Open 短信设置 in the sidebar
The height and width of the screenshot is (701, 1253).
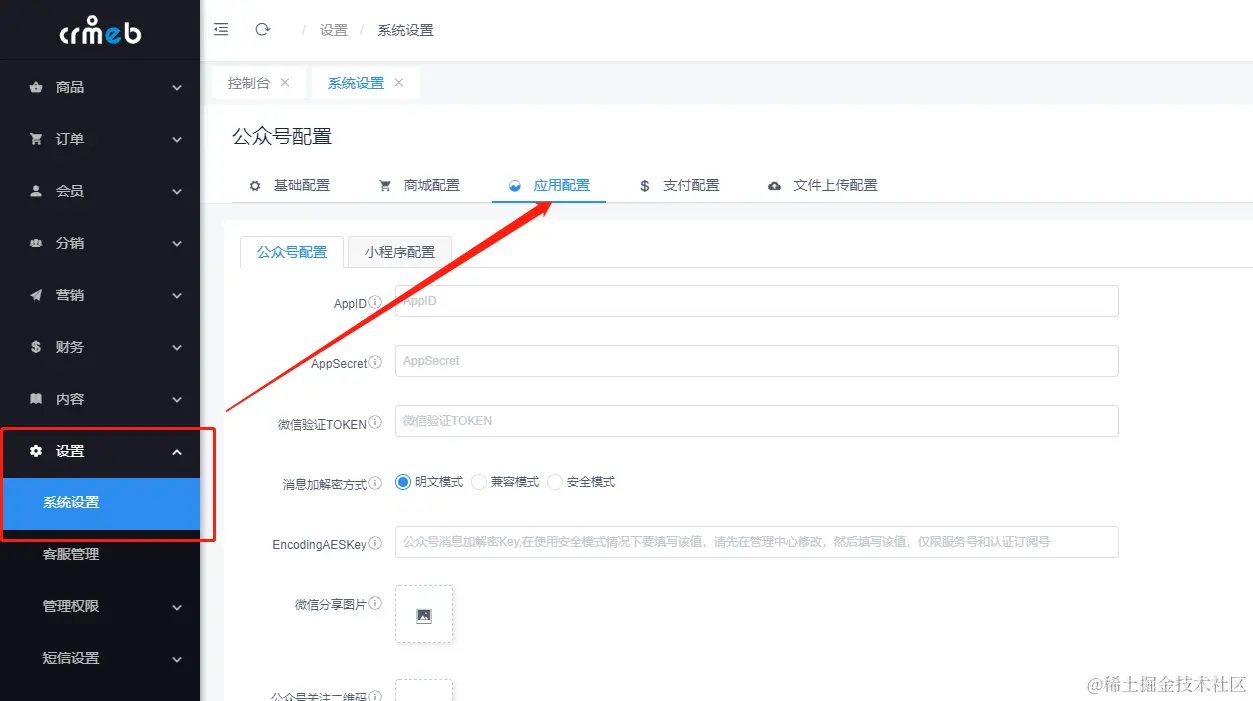click(100, 659)
